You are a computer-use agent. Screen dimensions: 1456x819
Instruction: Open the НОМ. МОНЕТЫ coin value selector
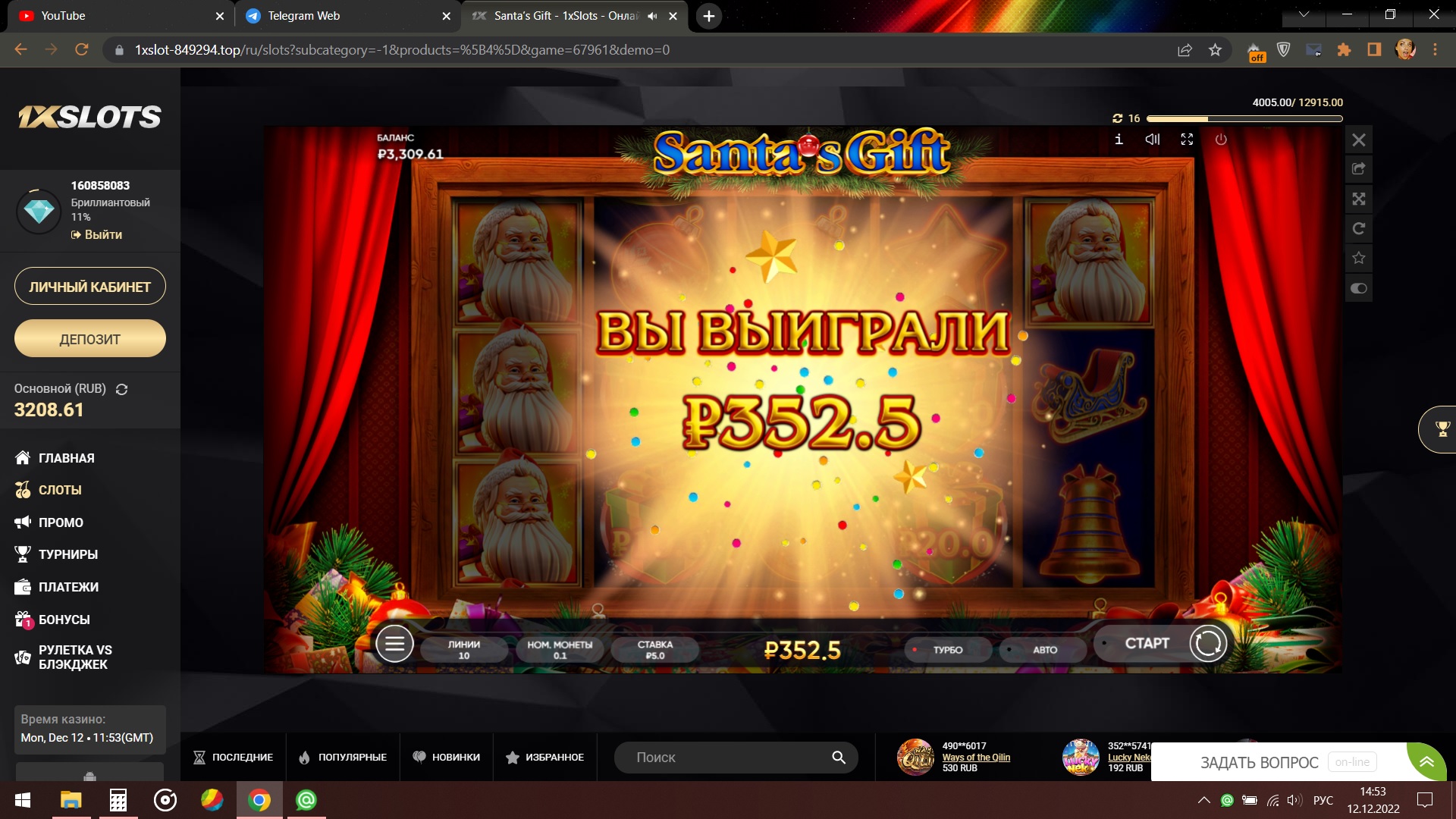coord(560,649)
